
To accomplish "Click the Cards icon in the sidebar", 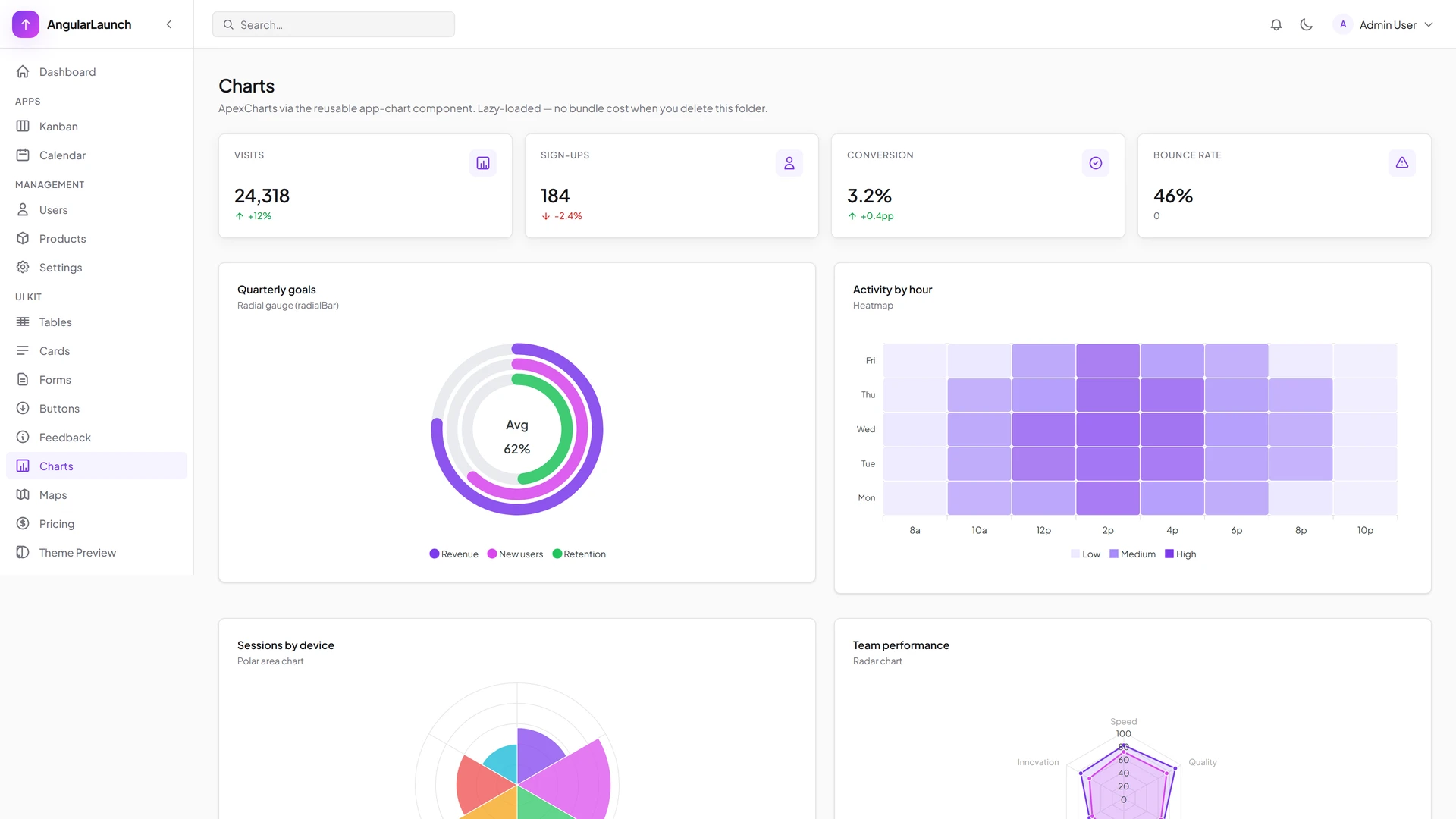I will tap(23, 350).
